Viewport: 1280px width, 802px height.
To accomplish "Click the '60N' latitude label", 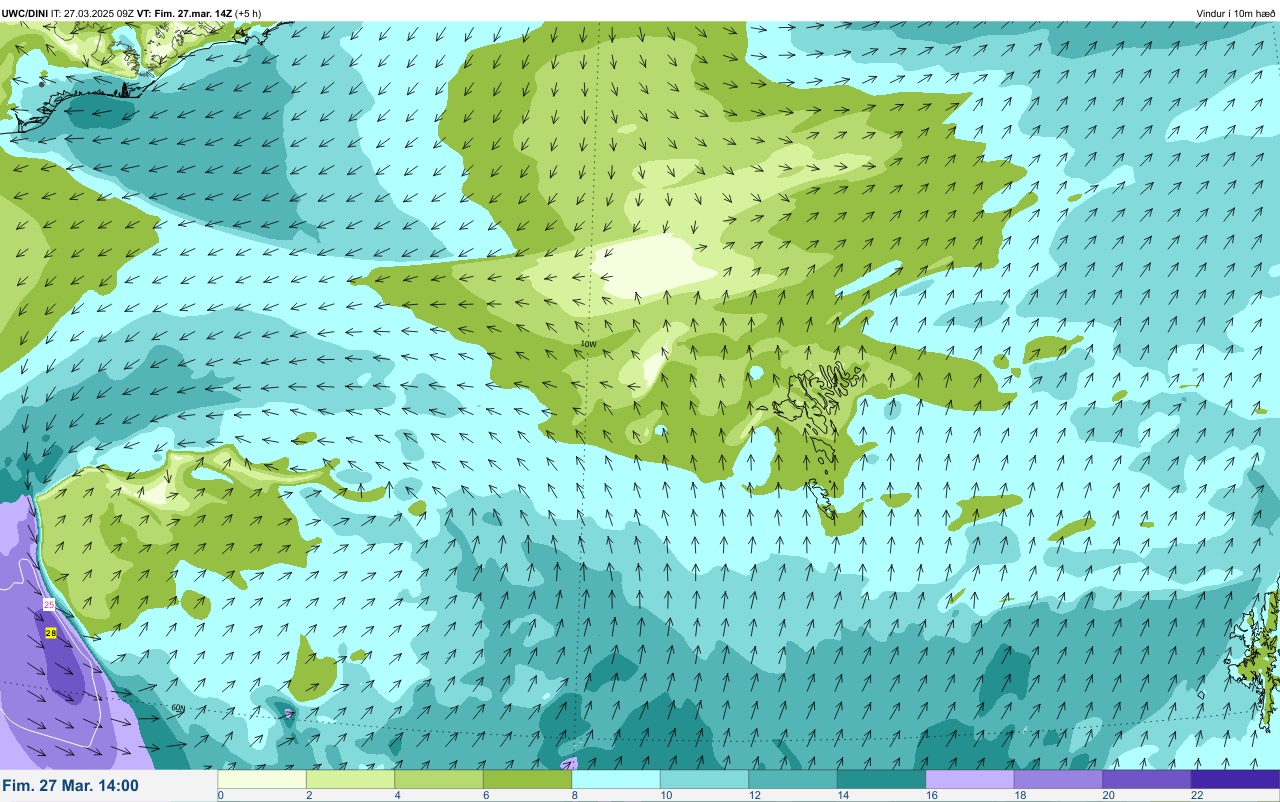I will pyautogui.click(x=178, y=708).
